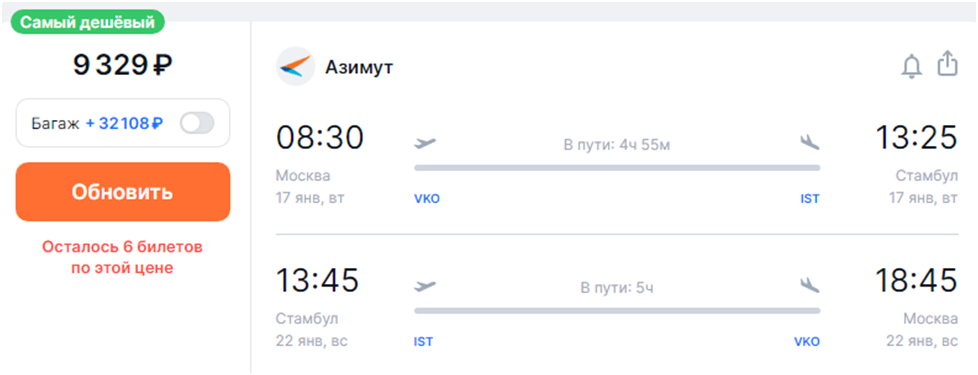
Task: Click the orange Обновить button
Action: coord(123,192)
